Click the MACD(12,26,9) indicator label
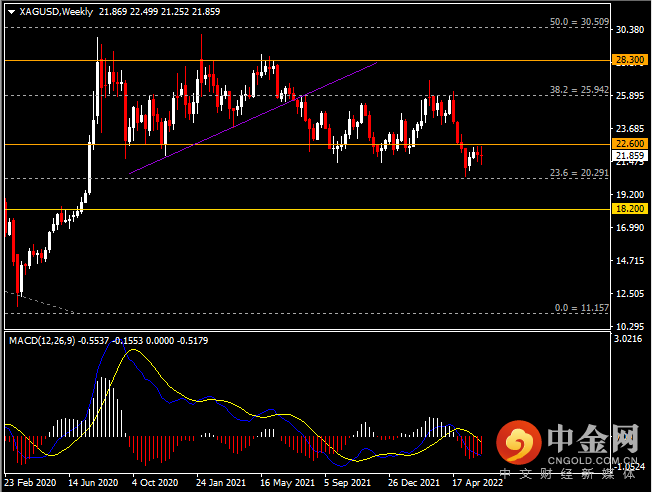 [x=42, y=341]
